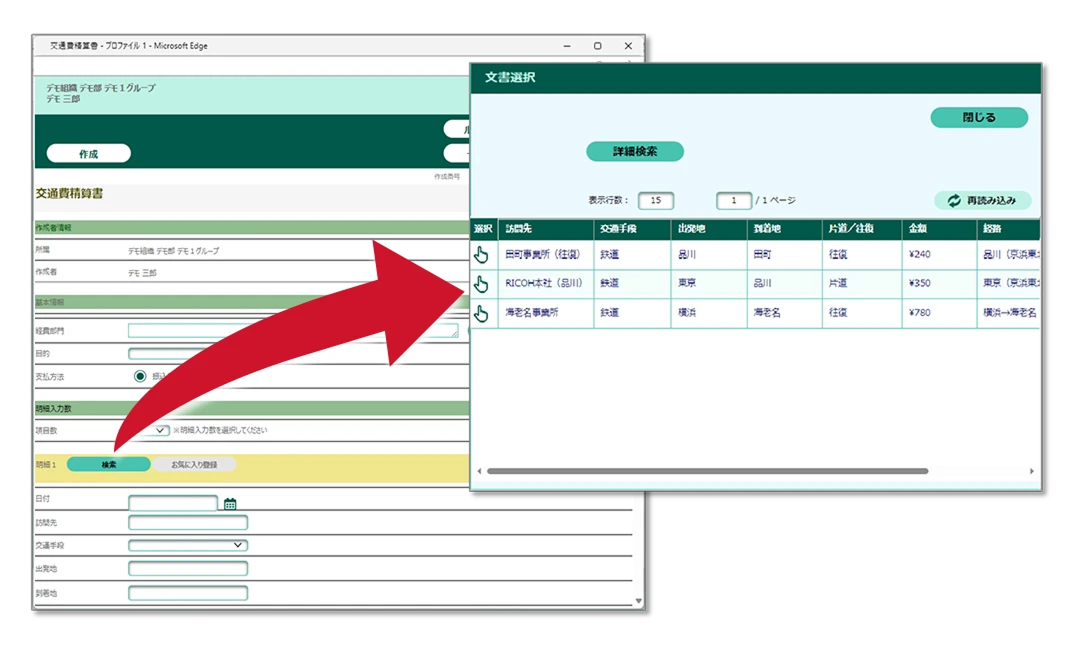Select the 海老名事業所 row hand pointer icon
1080x650 pixels.
click(483, 312)
